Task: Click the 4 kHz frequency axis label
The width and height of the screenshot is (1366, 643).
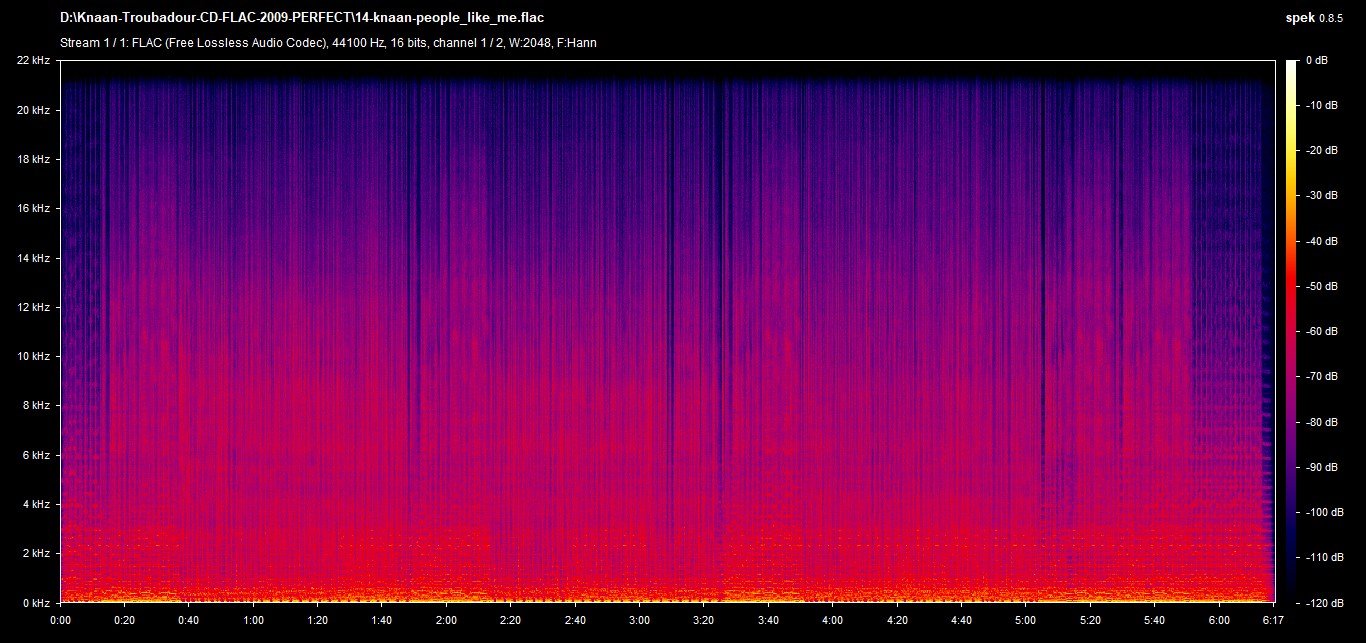Action: coord(35,504)
